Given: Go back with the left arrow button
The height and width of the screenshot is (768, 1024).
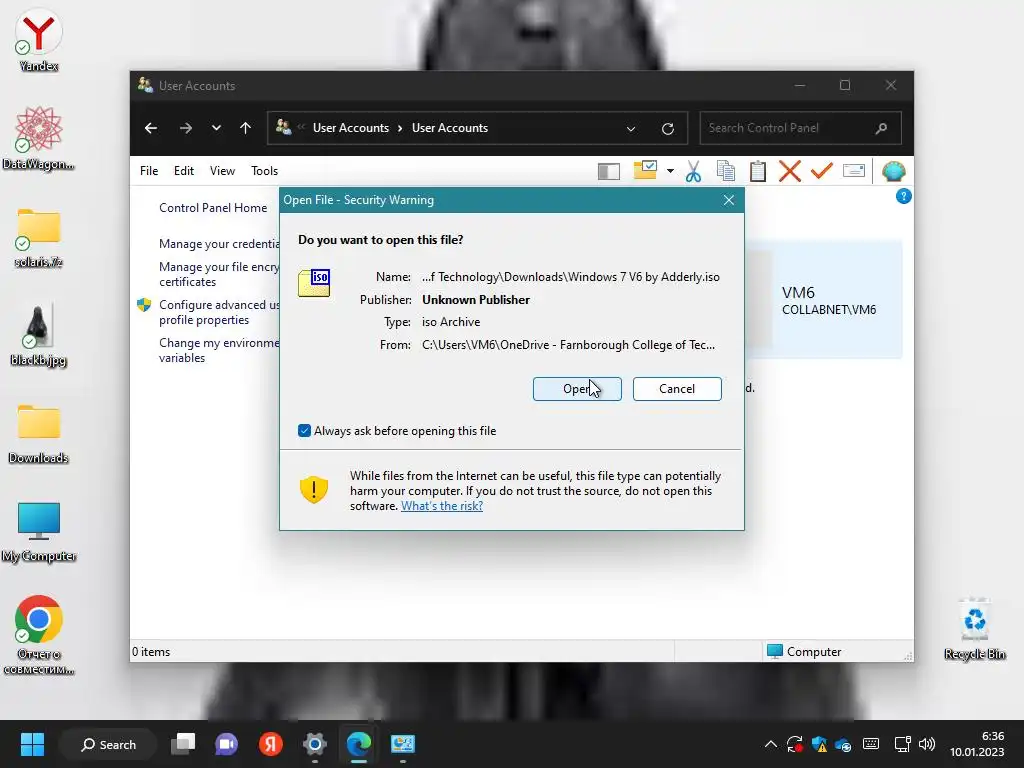Looking at the screenshot, I should tap(151, 128).
